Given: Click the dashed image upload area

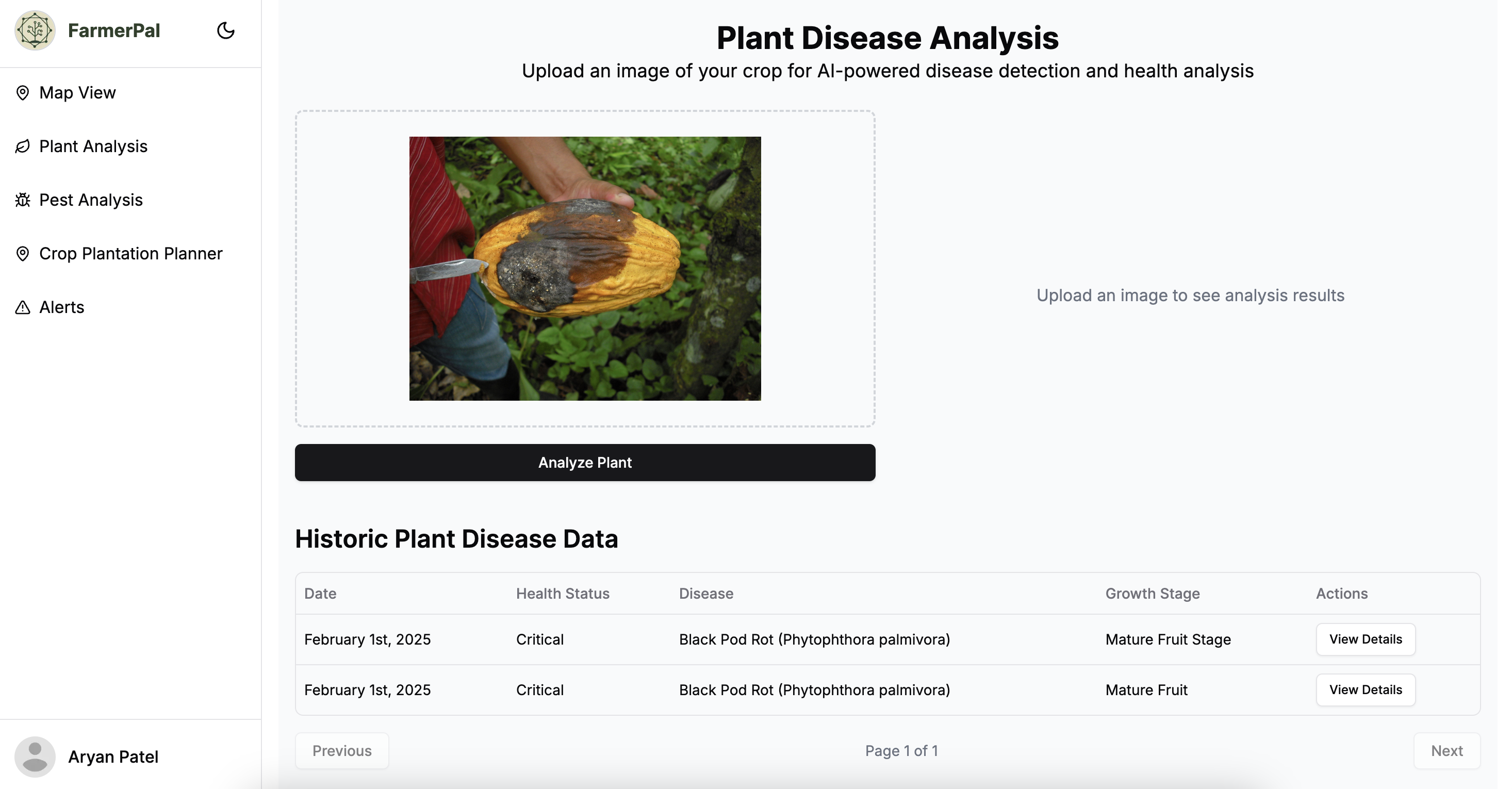Looking at the screenshot, I should point(352,269).
